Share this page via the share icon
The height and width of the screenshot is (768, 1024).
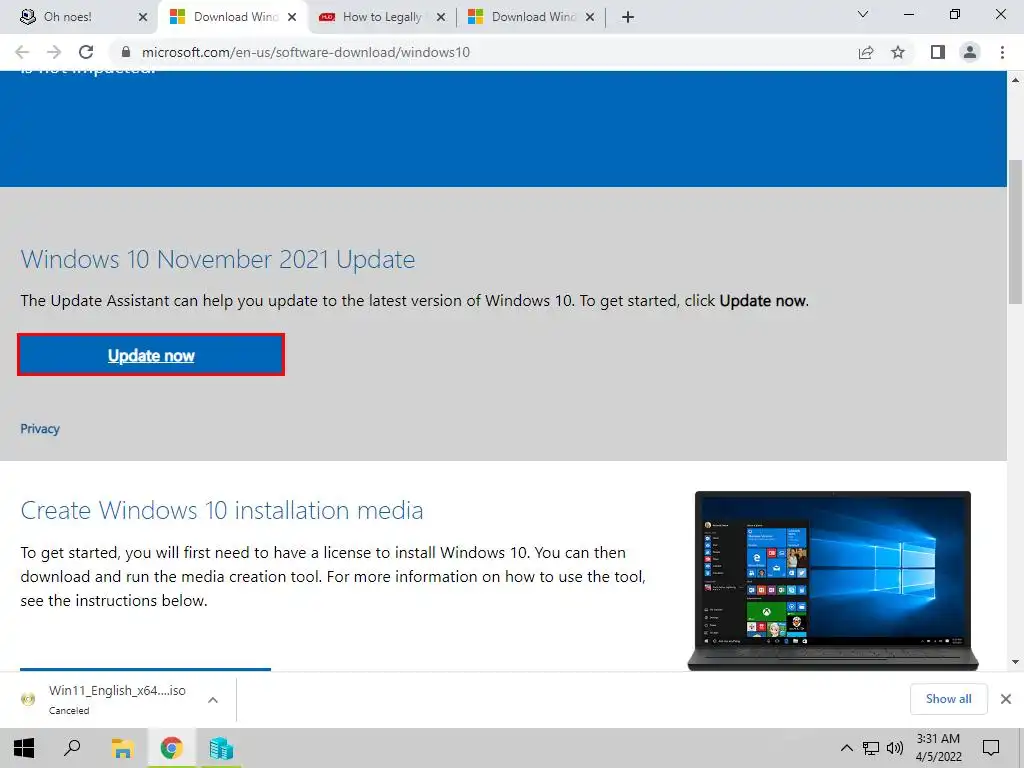point(866,52)
